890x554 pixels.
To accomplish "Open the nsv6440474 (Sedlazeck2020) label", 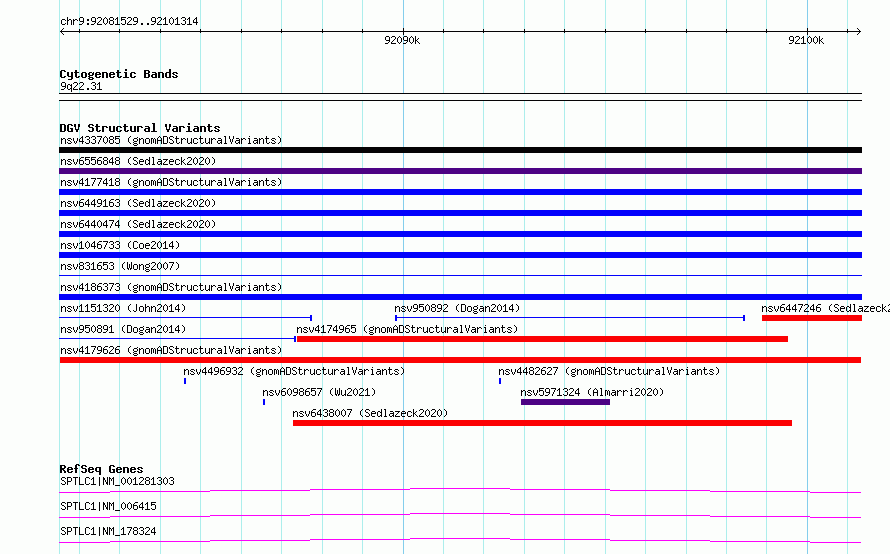I will tap(138, 224).
